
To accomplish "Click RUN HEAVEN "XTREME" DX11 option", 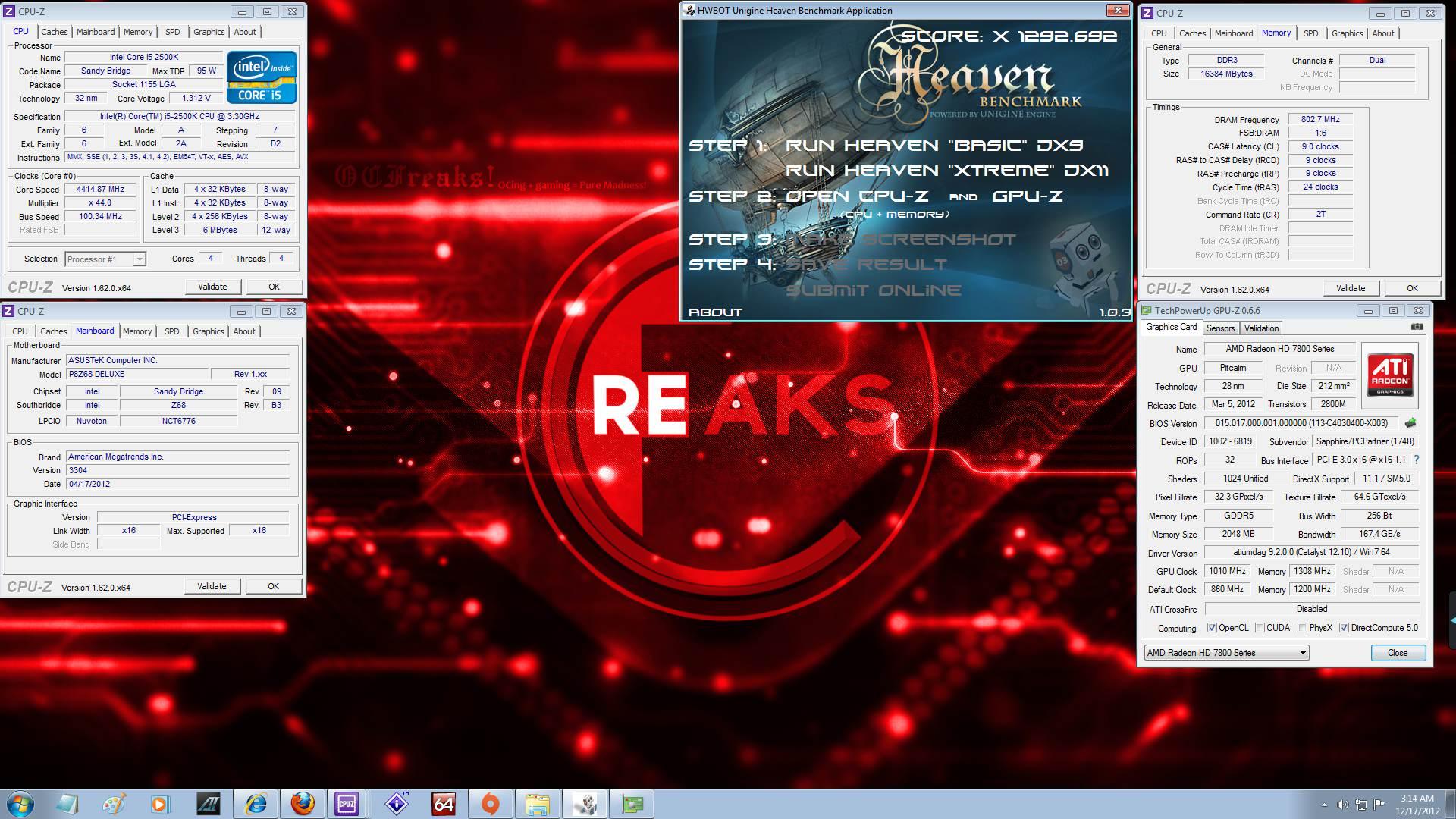I will click(947, 171).
